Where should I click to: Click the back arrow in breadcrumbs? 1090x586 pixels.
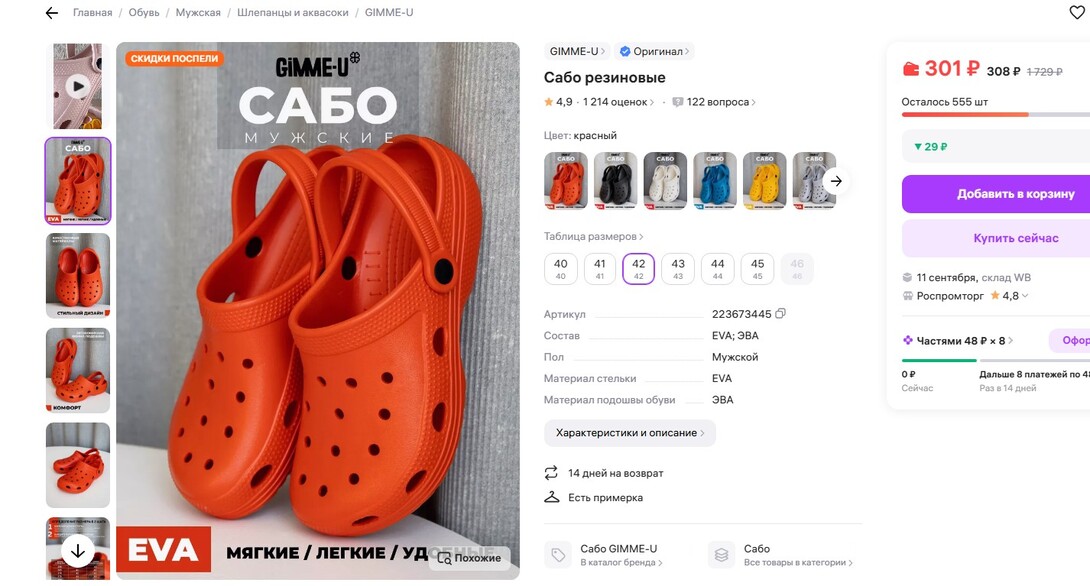tap(52, 13)
